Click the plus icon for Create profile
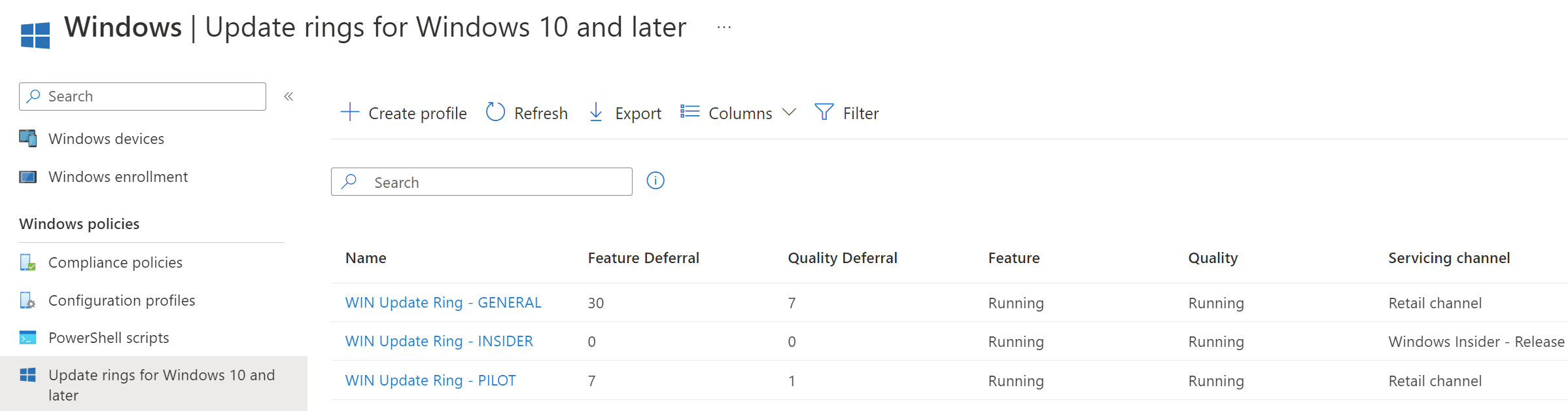The image size is (1568, 411). 350,112
